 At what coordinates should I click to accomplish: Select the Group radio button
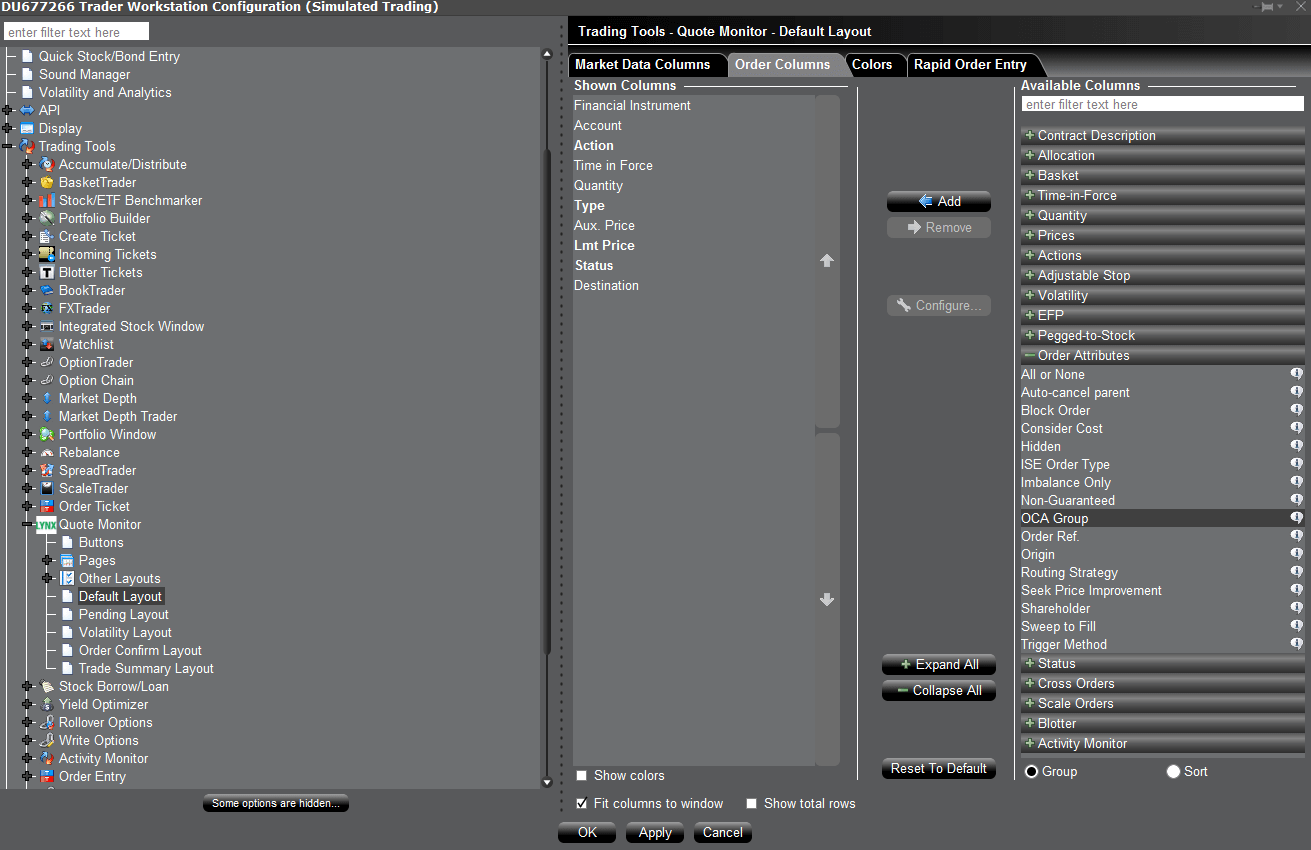click(1032, 772)
